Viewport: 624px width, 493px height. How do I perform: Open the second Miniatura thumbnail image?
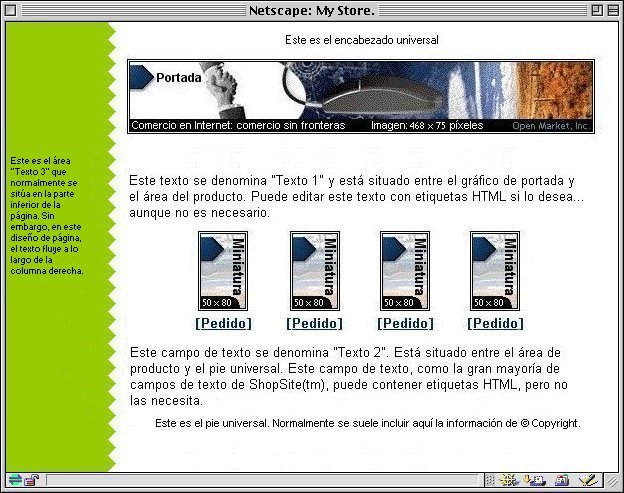point(314,271)
